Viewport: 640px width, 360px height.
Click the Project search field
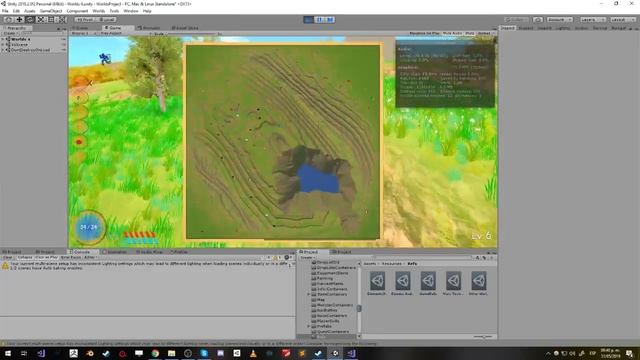click(422, 258)
